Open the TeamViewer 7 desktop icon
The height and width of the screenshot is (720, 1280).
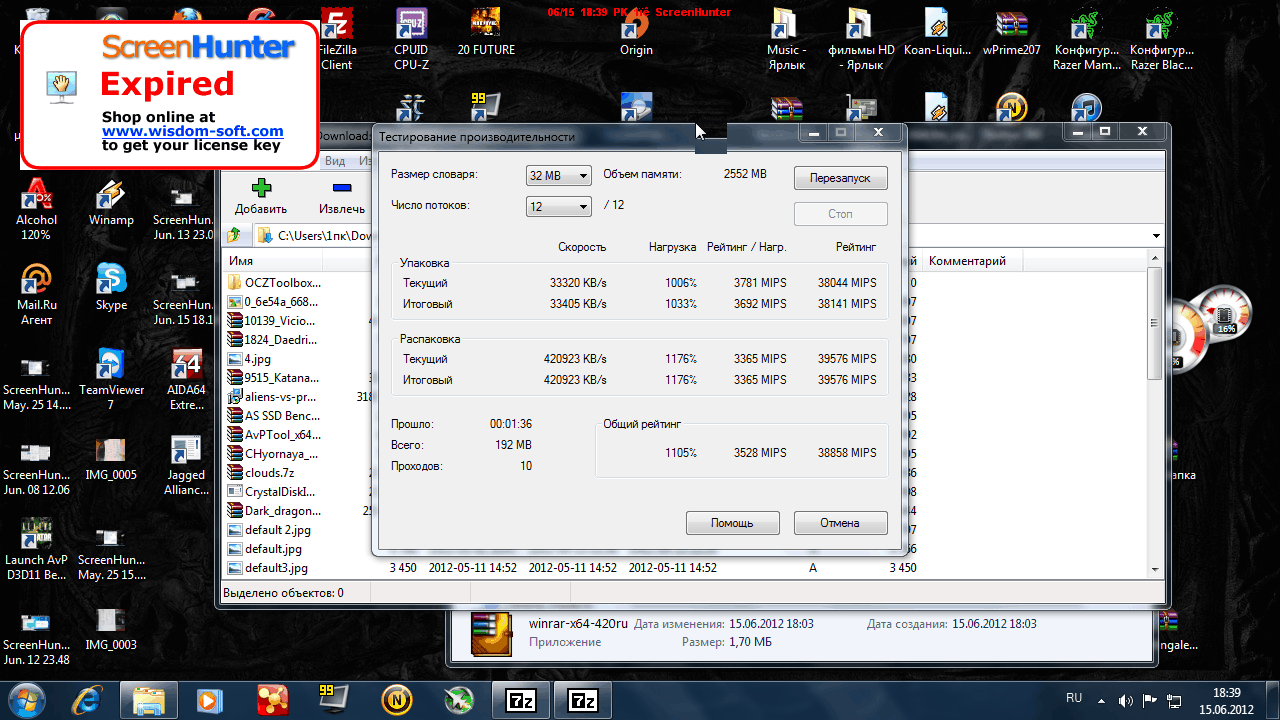pyautogui.click(x=111, y=366)
